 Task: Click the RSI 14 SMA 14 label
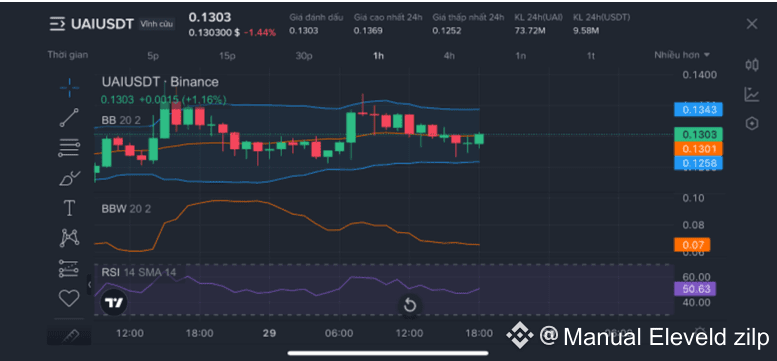138,272
